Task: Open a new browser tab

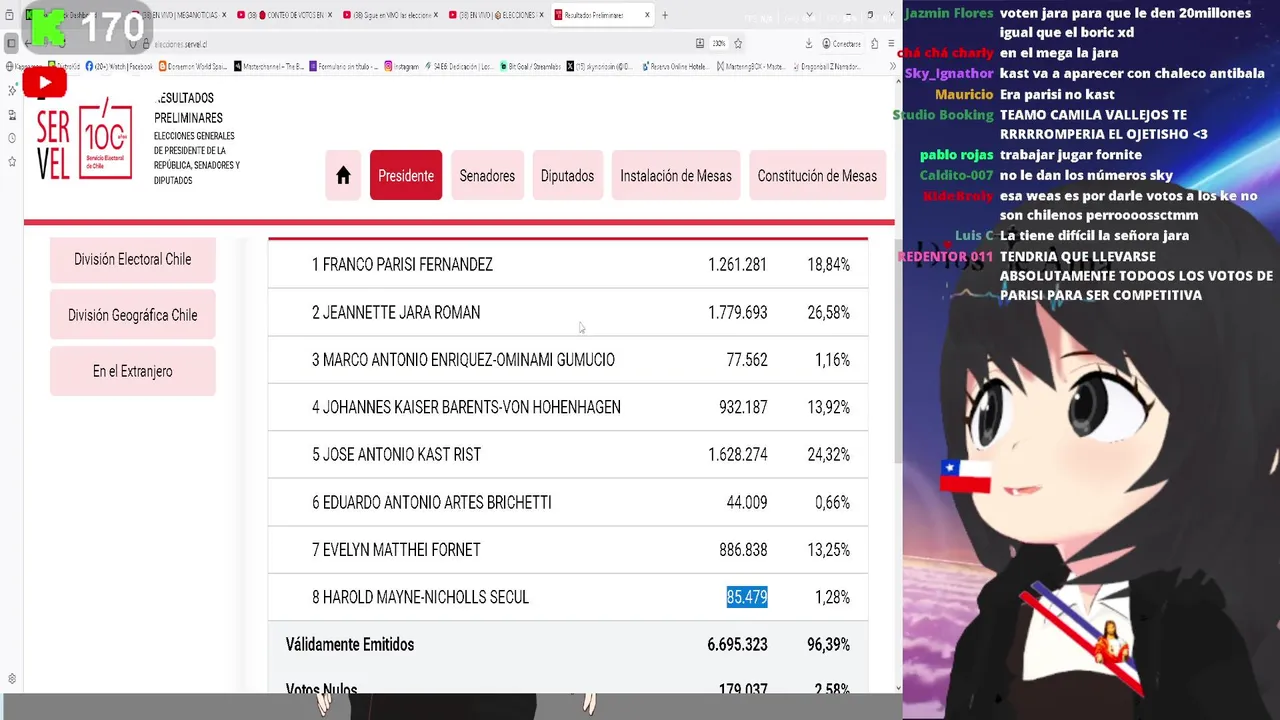Action: coord(665,15)
